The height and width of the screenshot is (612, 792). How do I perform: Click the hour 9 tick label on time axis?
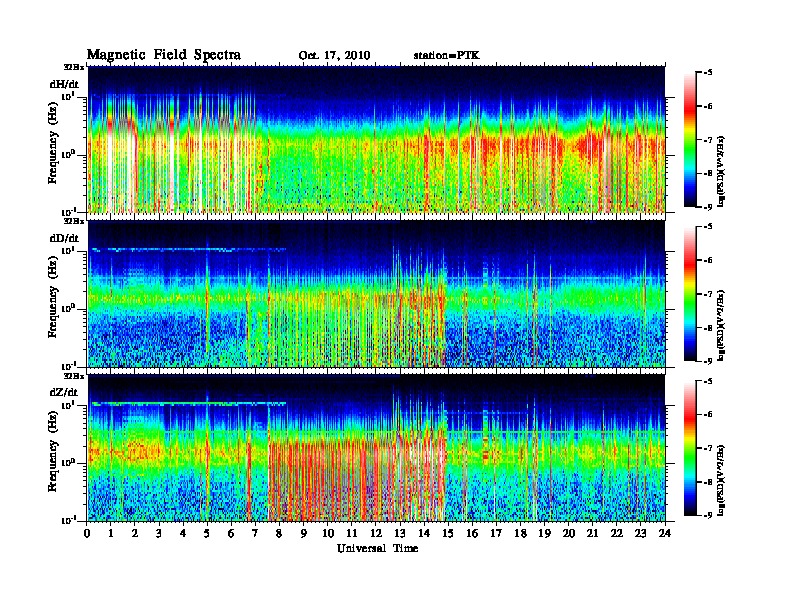tap(304, 533)
